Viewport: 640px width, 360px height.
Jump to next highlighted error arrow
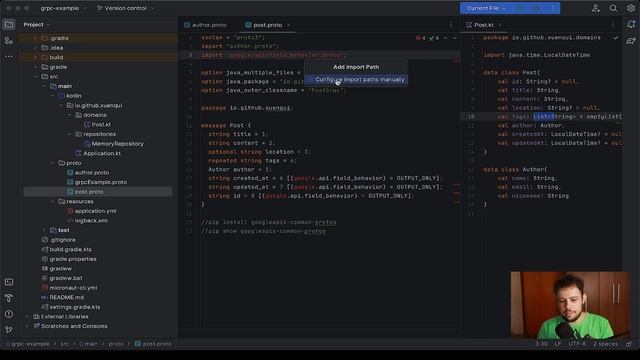tap(454, 38)
